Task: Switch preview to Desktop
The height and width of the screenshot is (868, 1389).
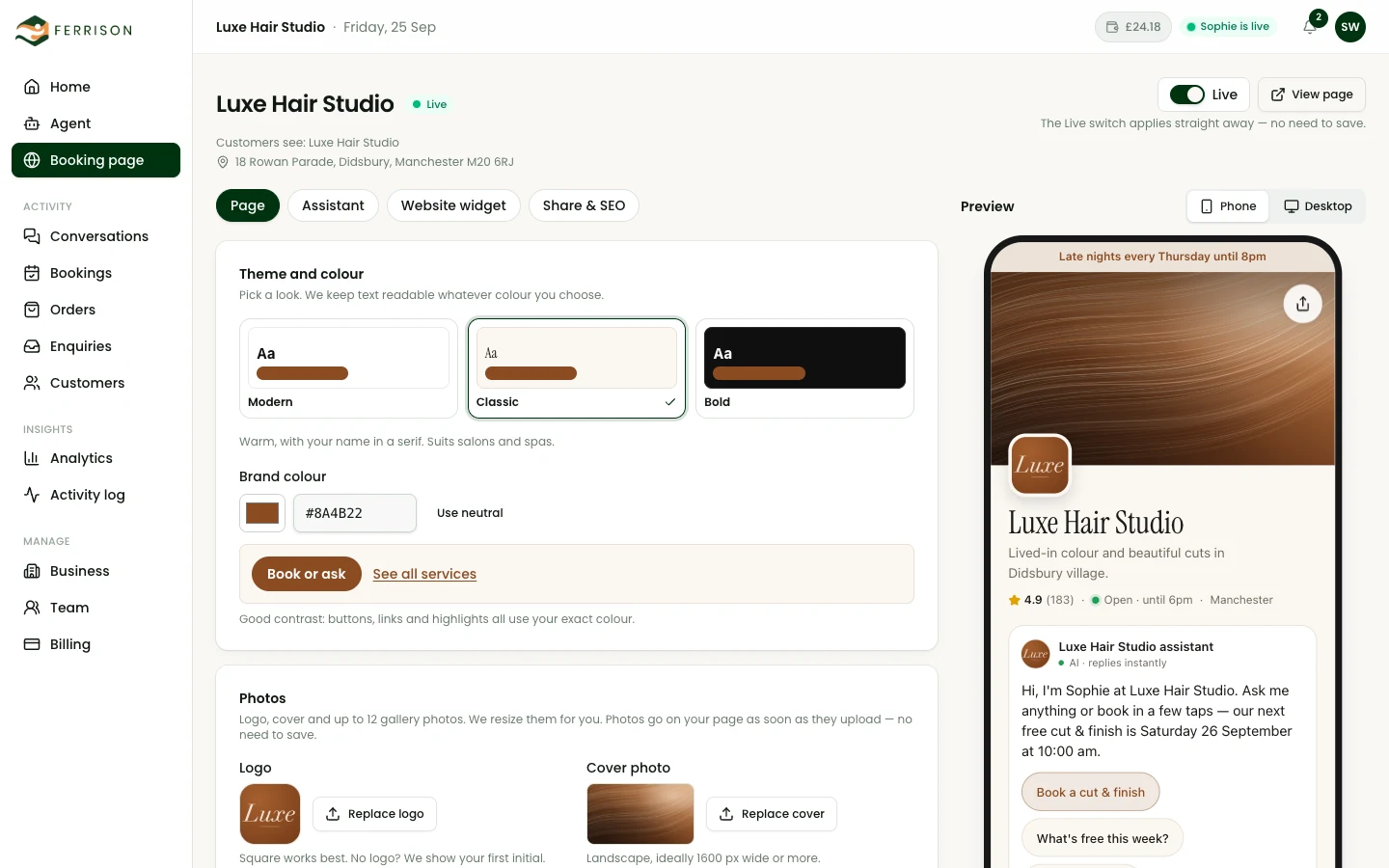Action: click(x=1318, y=206)
